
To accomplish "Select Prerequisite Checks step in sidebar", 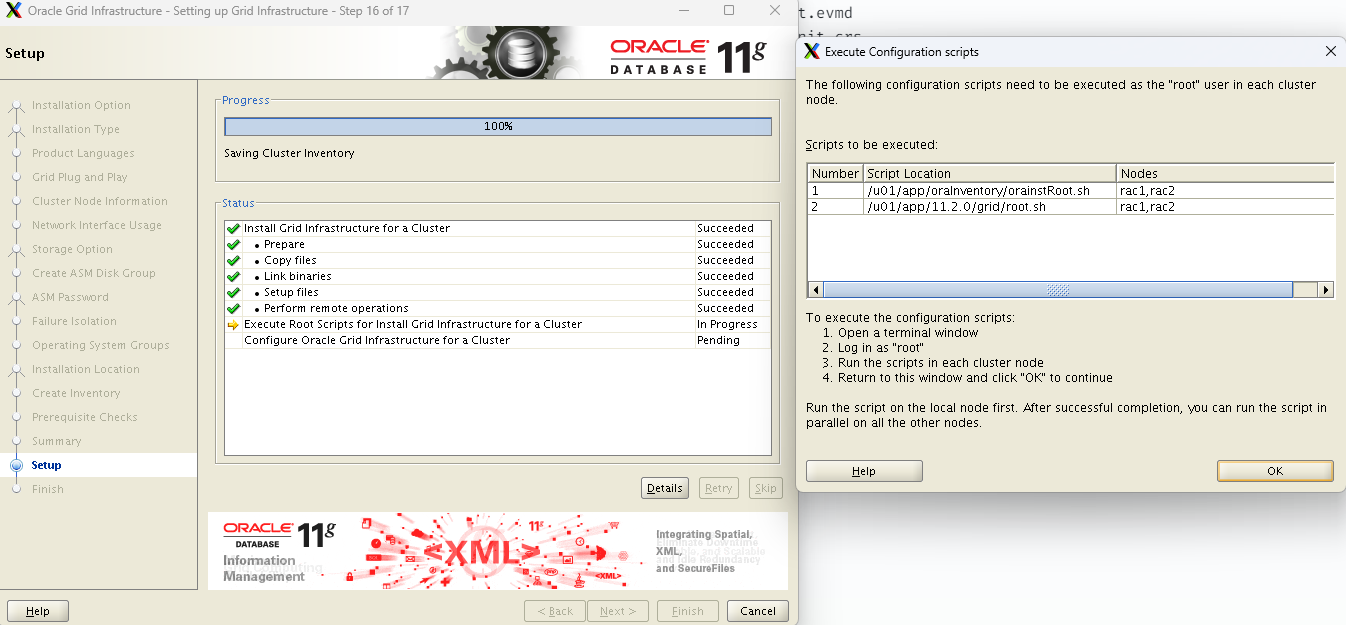I will (85, 417).
